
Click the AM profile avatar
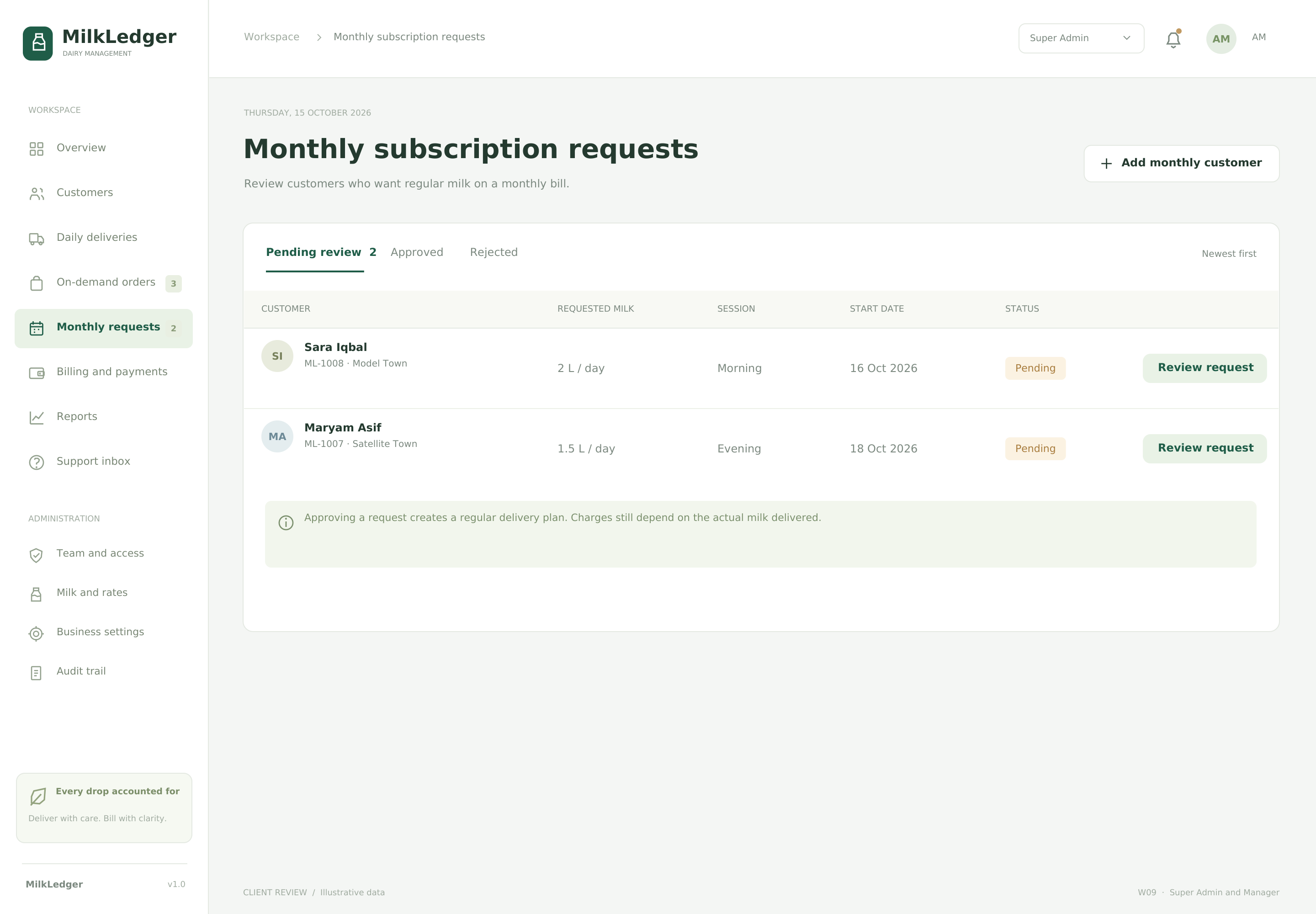[1221, 38]
